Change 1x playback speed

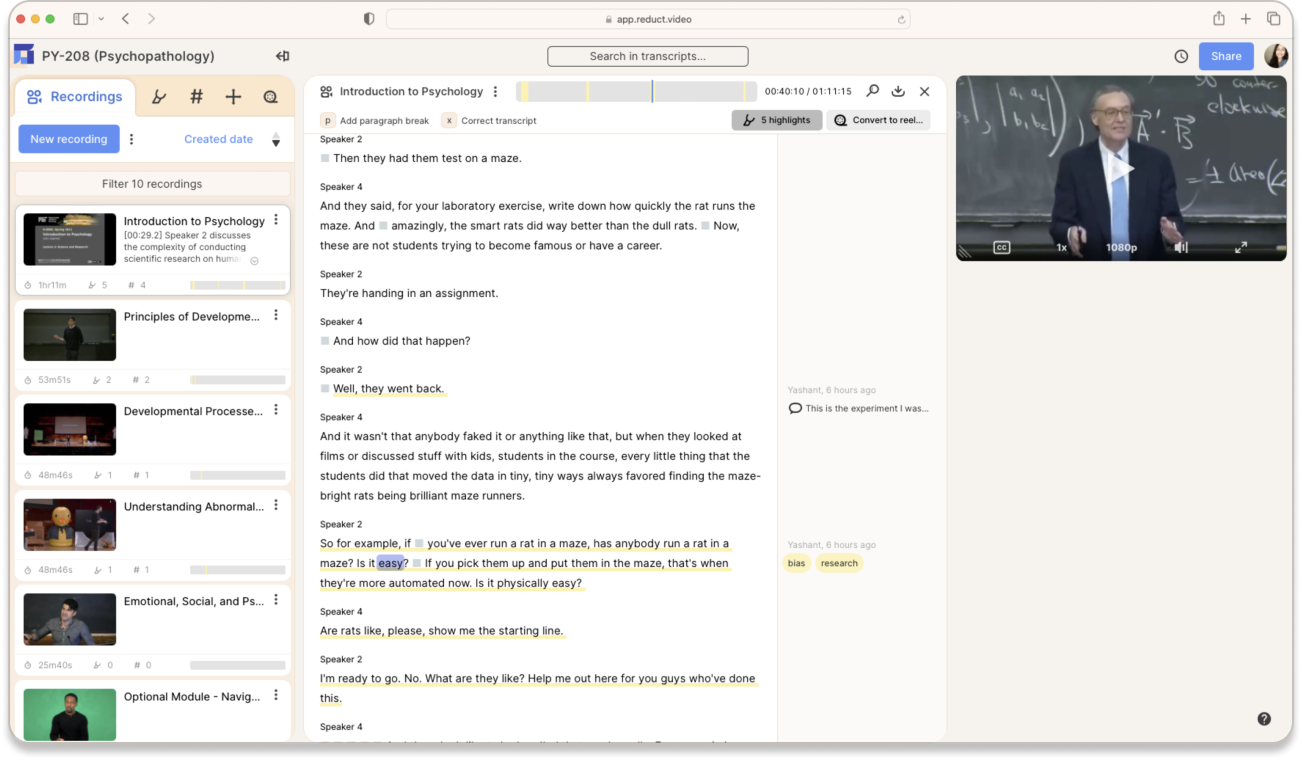(1062, 247)
